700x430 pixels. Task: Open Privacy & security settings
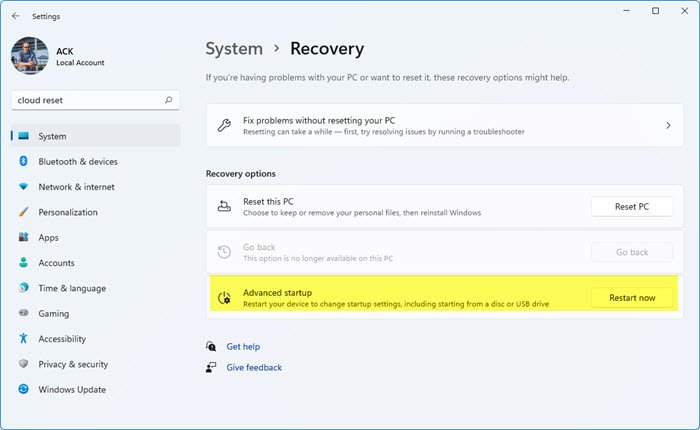pyautogui.click(x=73, y=364)
